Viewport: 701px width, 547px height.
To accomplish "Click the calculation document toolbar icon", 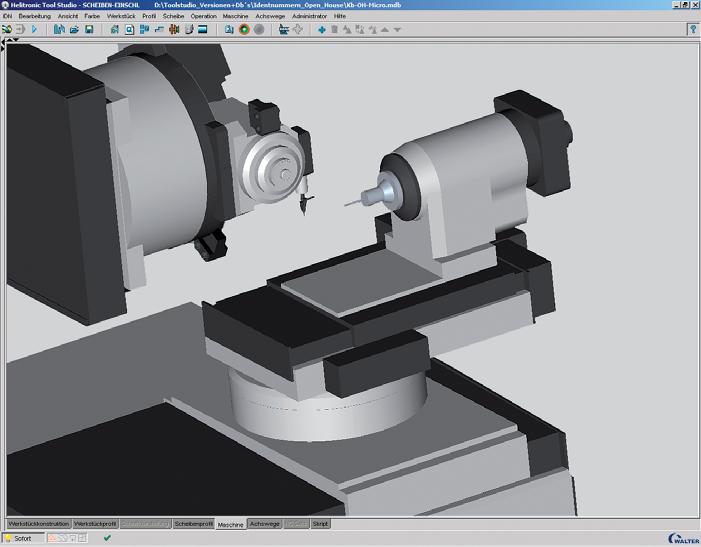I will pyautogui.click(x=229, y=29).
